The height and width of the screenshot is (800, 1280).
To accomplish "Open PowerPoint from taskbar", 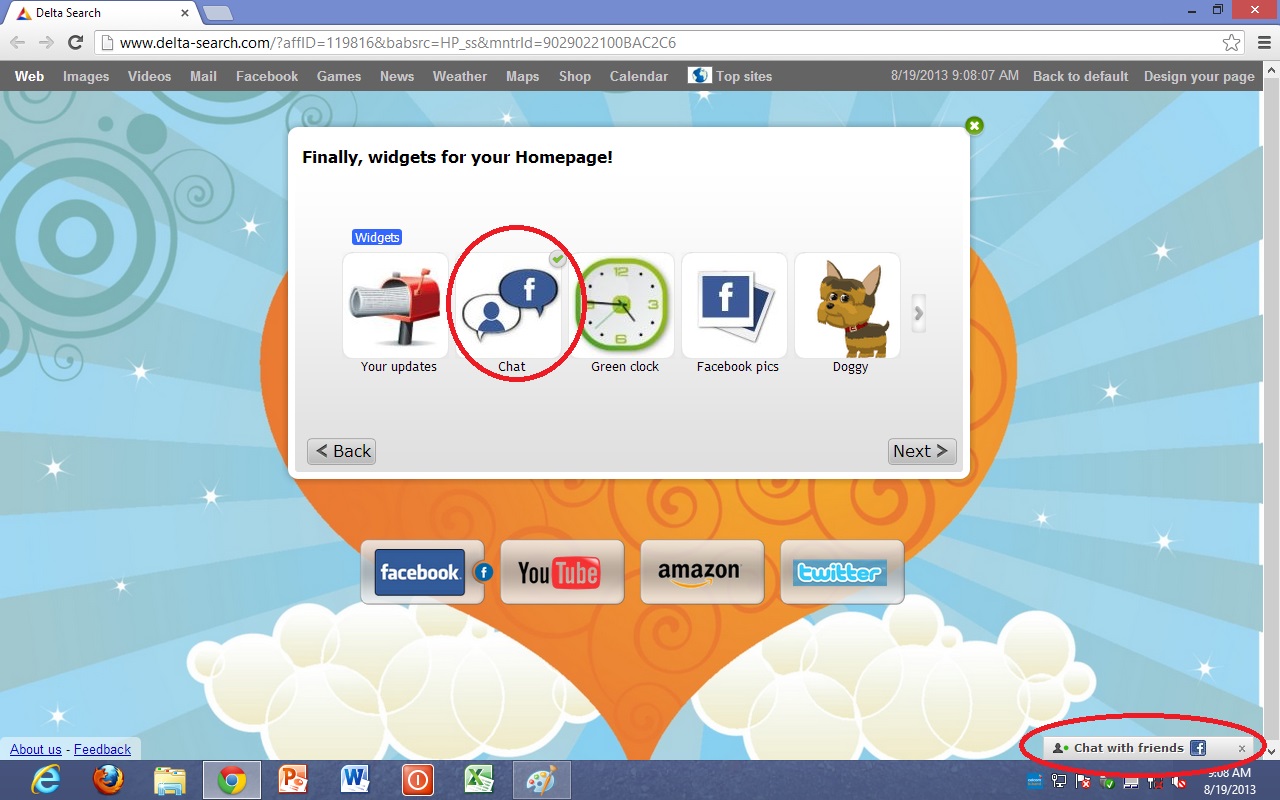I will click(294, 780).
